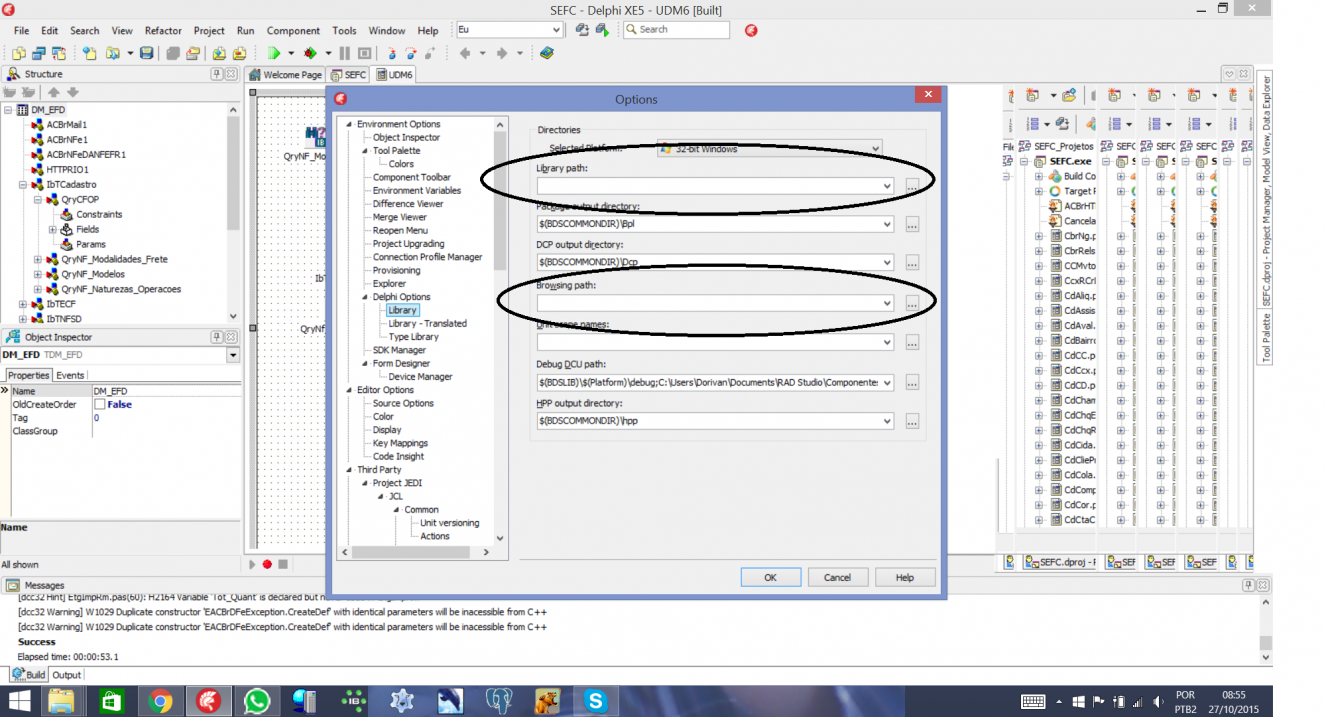Click the Program Reset stop icon
The image size is (1326, 717).
pyautogui.click(x=364, y=53)
